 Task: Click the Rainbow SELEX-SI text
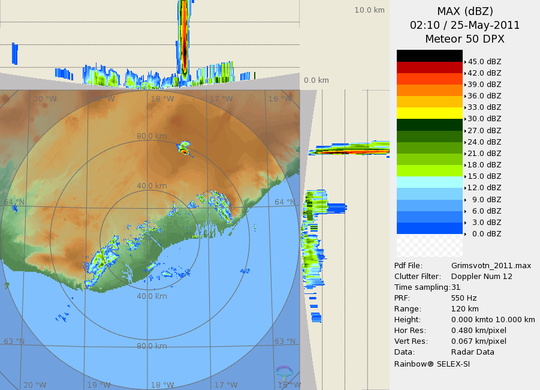coord(432,364)
